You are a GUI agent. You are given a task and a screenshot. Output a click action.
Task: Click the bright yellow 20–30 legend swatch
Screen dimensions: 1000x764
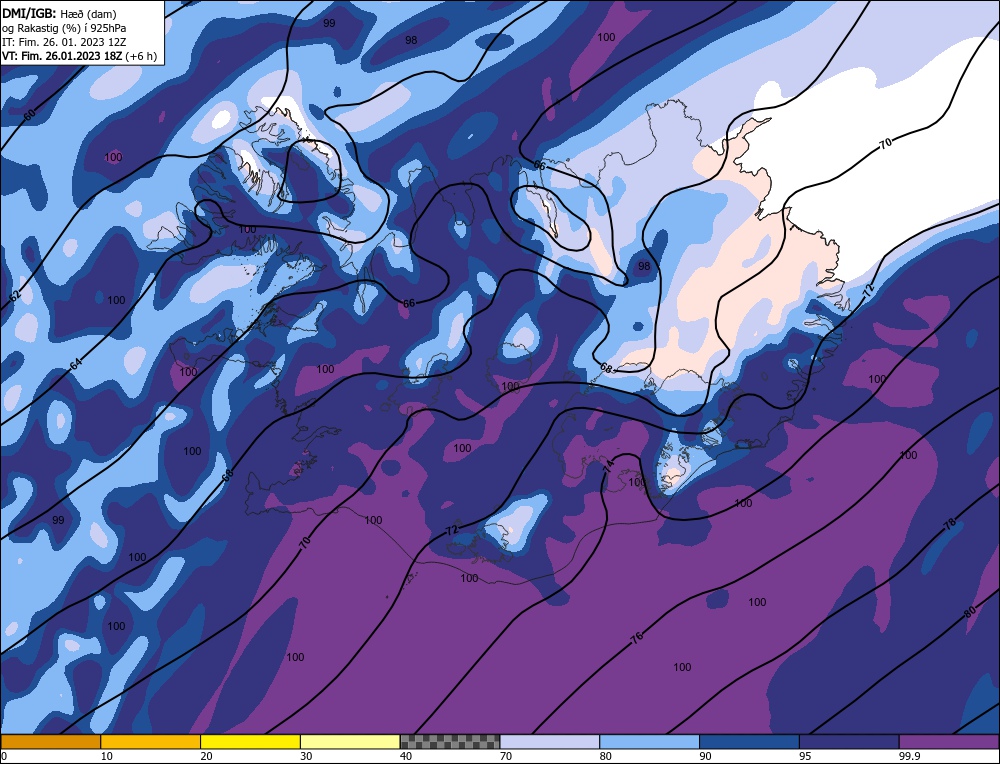[x=250, y=741]
